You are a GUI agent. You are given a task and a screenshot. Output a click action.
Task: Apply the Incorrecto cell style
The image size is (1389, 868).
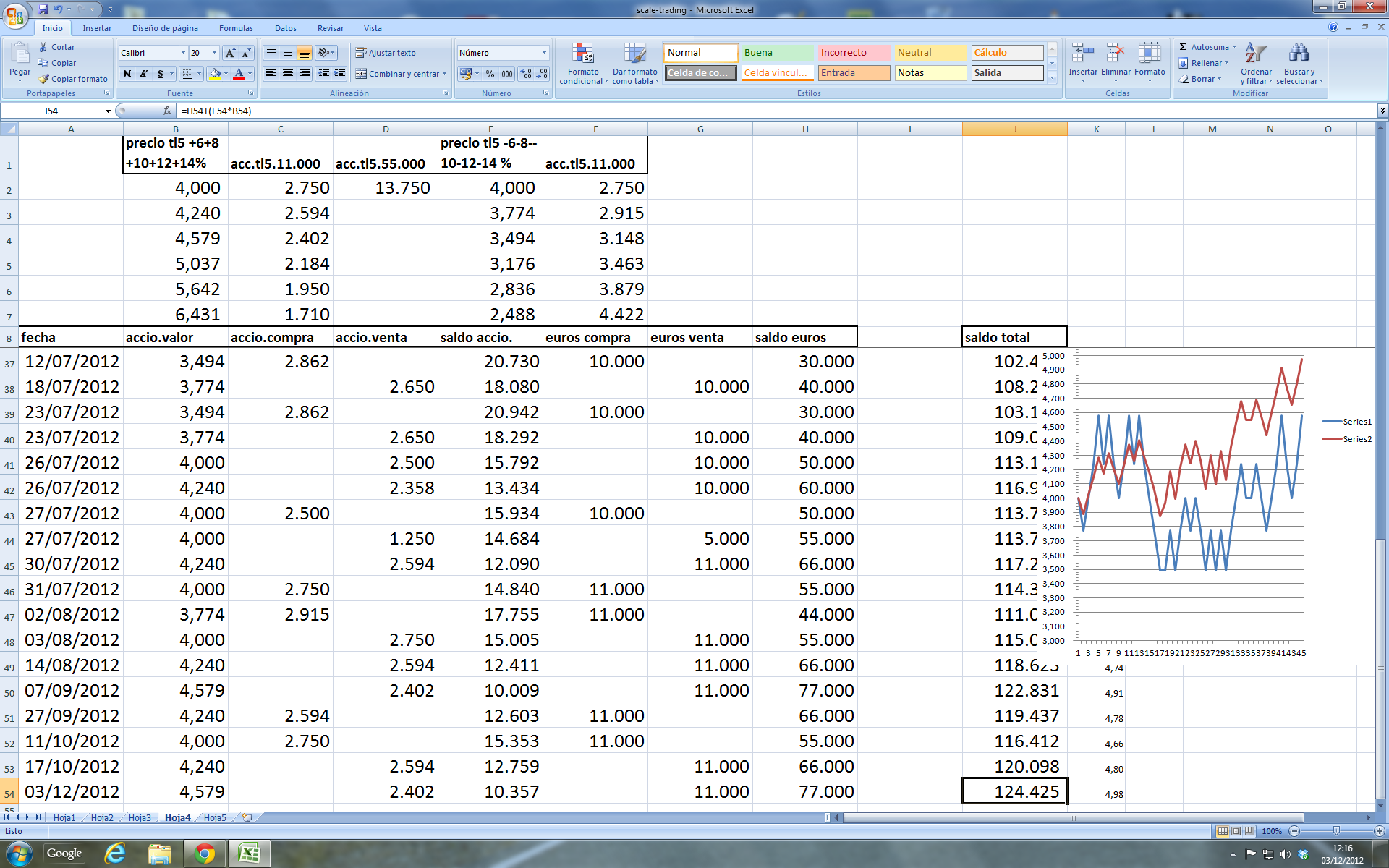(853, 53)
